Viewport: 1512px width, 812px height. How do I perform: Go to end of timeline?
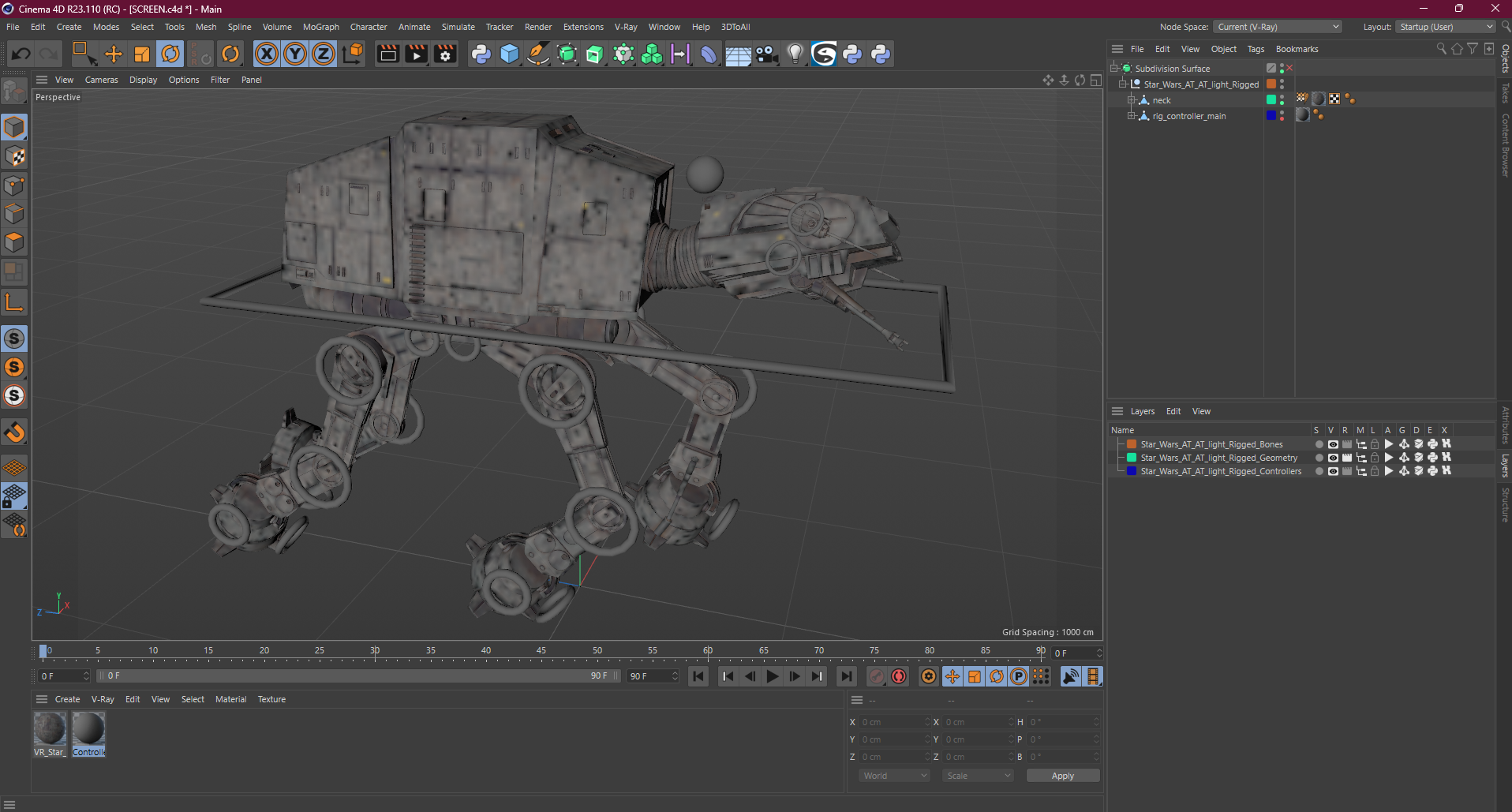[x=846, y=676]
